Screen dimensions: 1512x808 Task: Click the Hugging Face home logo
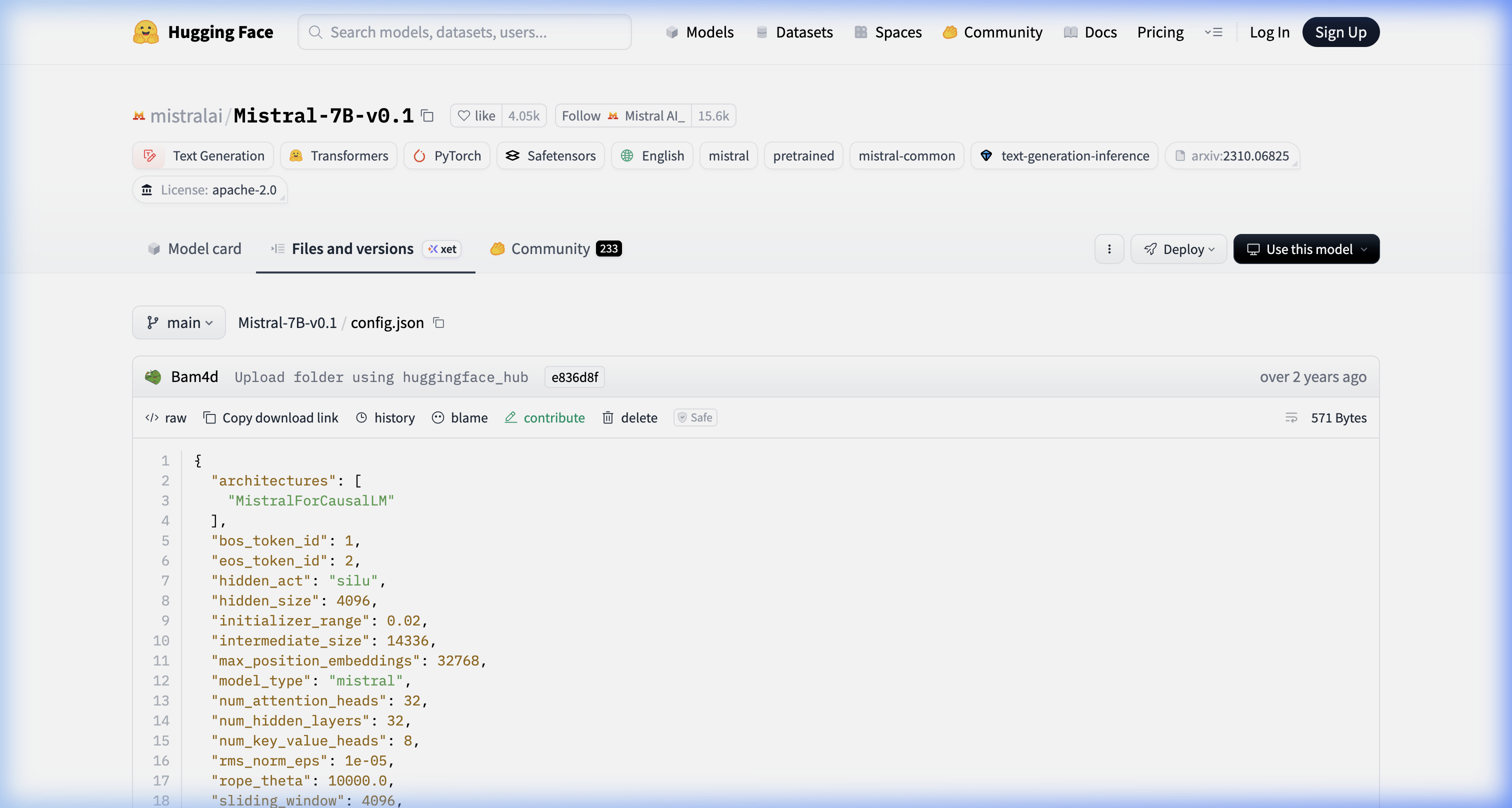(x=202, y=31)
